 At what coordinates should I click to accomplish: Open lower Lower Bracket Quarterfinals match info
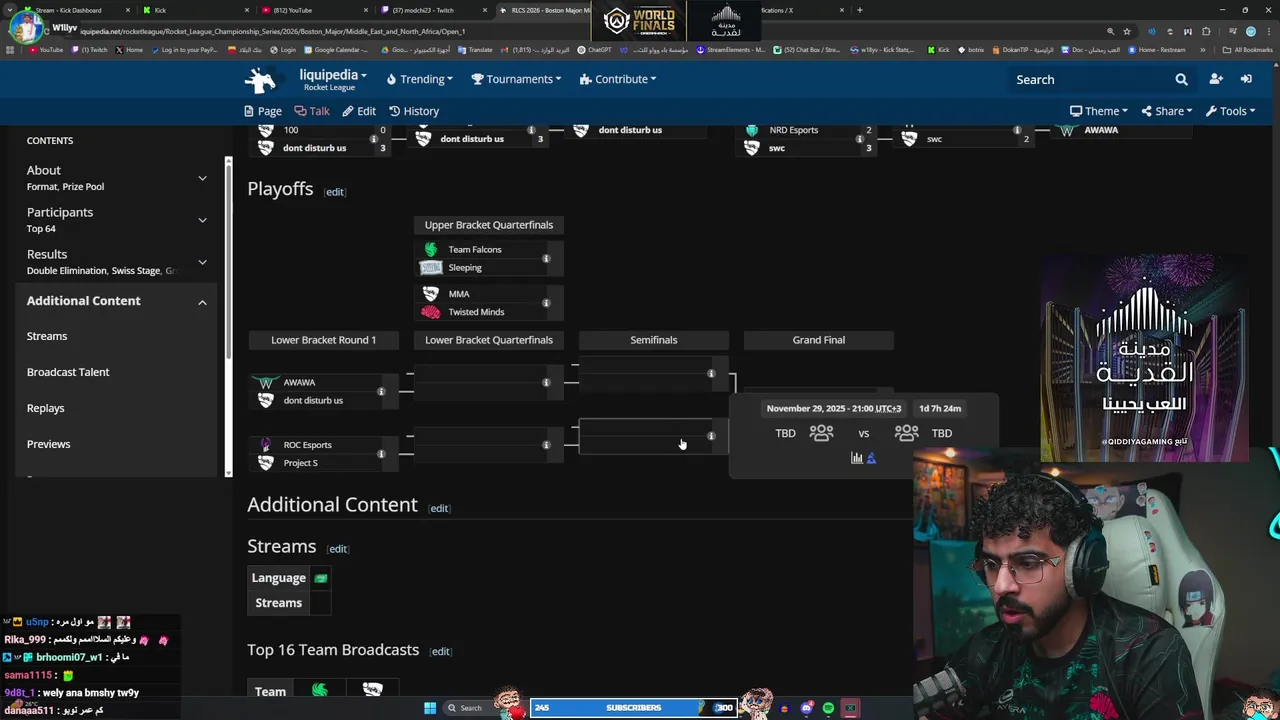[546, 445]
